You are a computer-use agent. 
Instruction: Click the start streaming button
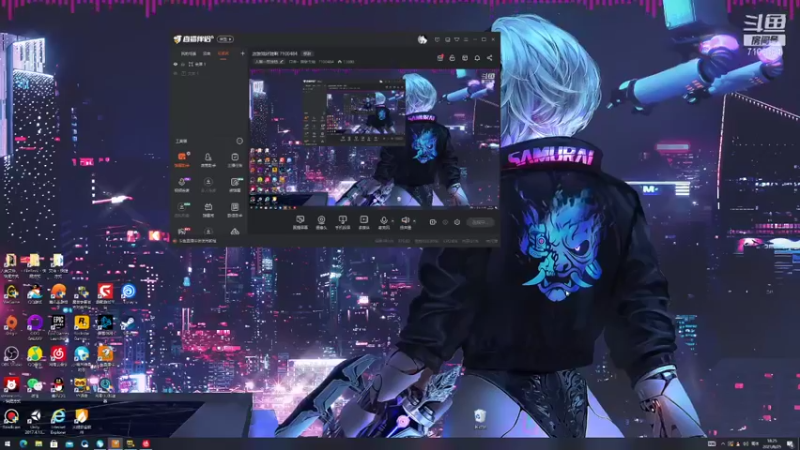click(x=480, y=222)
